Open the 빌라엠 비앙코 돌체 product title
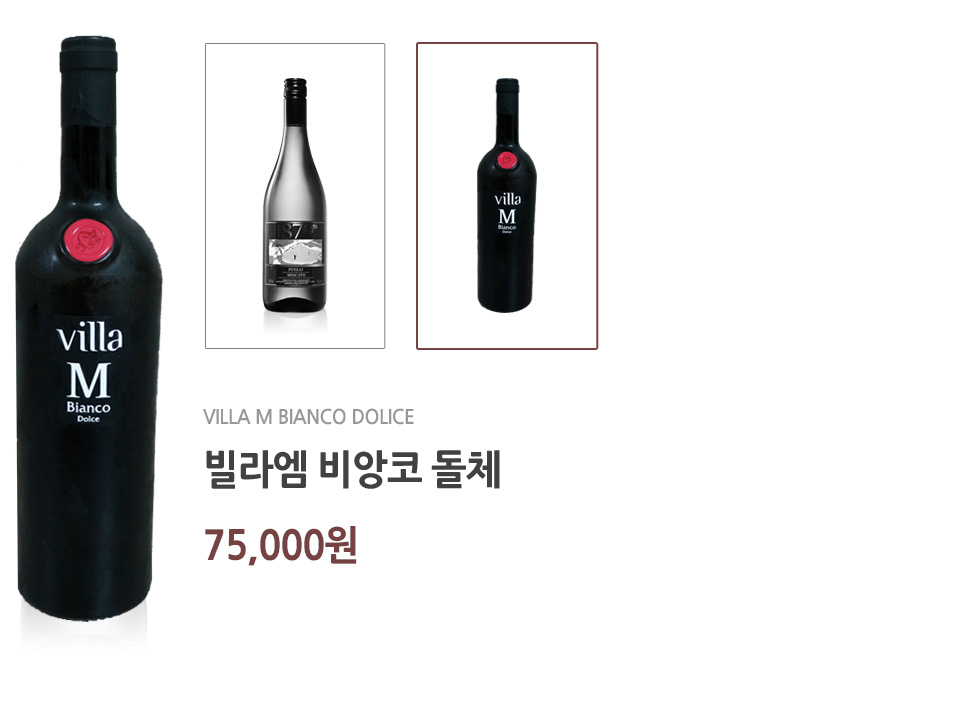This screenshot has width=977, height=720. [x=353, y=469]
